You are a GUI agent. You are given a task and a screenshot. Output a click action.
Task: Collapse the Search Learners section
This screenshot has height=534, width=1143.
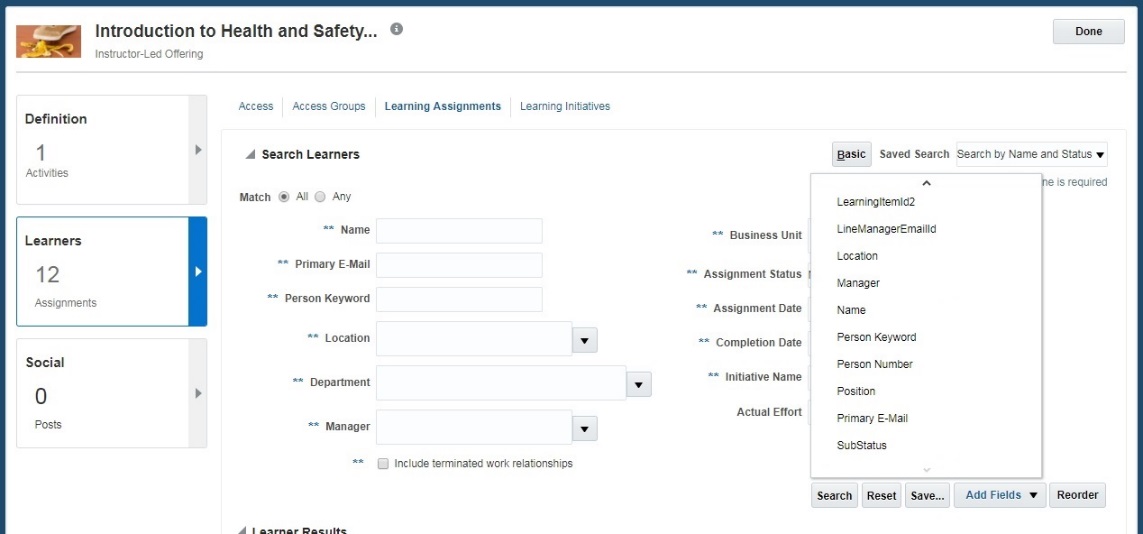[x=249, y=155]
